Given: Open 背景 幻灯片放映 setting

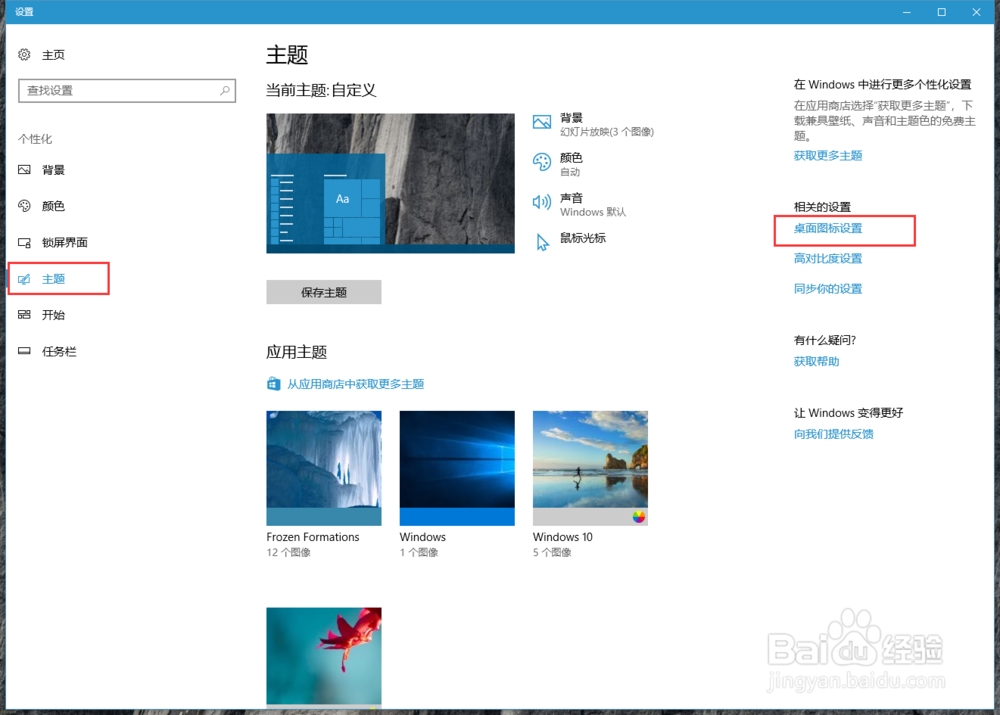Looking at the screenshot, I should pos(594,124).
